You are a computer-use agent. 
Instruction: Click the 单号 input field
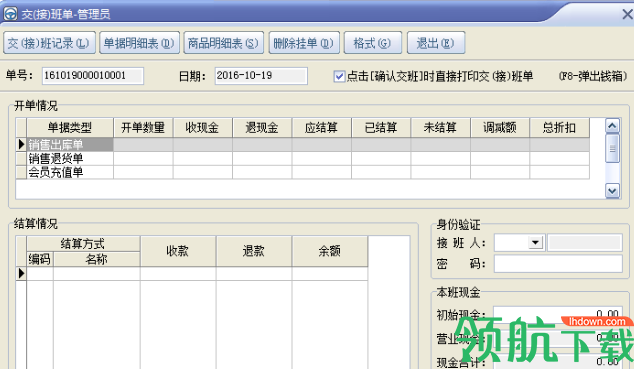coord(93,76)
